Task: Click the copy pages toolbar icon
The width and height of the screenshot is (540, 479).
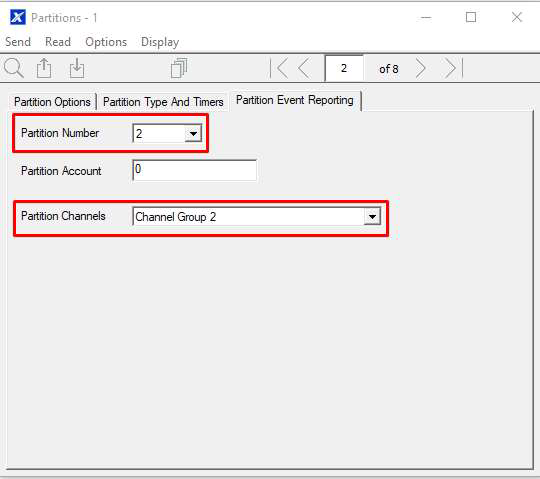Action: click(179, 68)
